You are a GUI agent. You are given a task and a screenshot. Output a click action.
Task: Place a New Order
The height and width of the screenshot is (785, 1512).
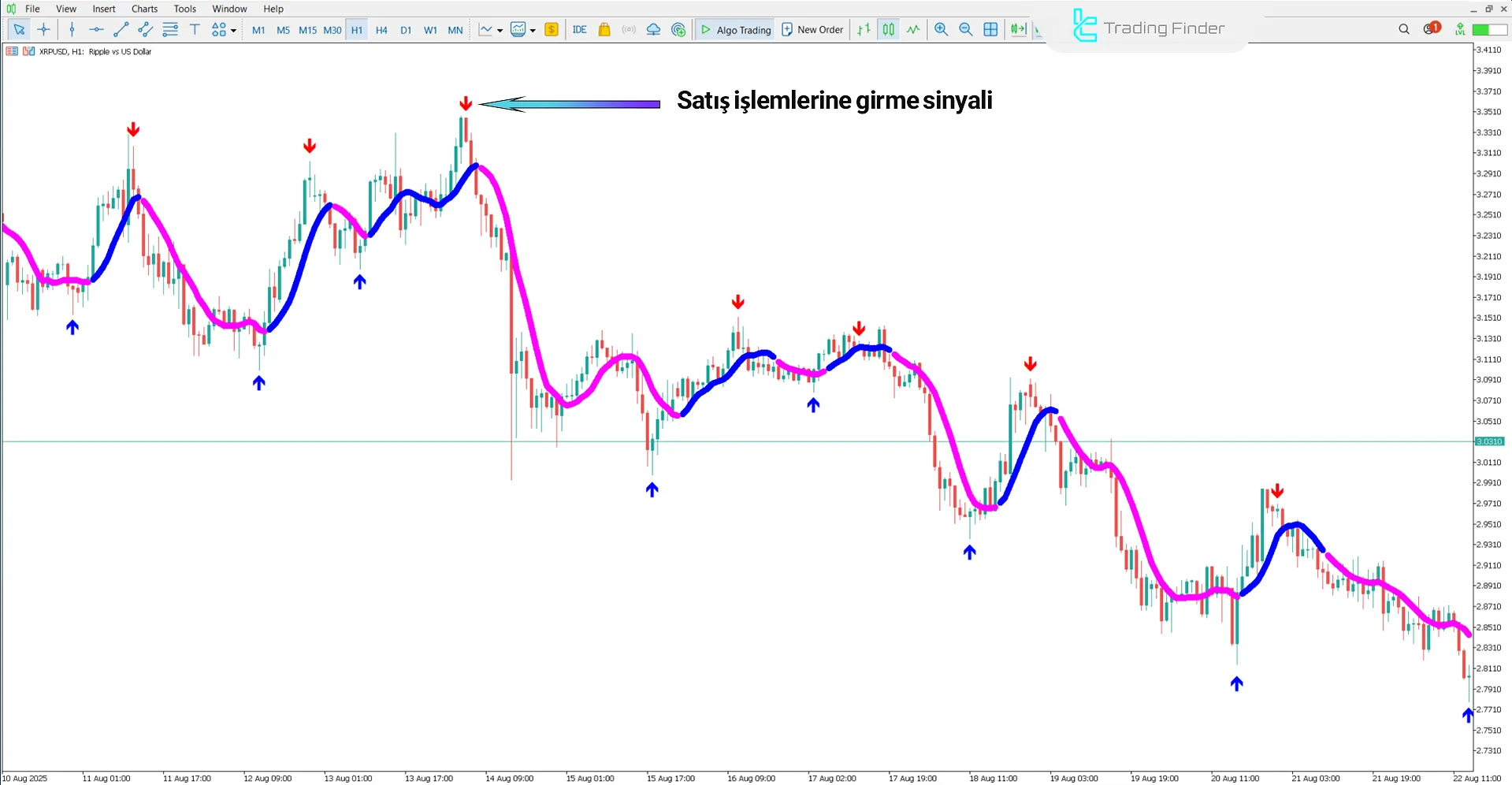coord(812,29)
